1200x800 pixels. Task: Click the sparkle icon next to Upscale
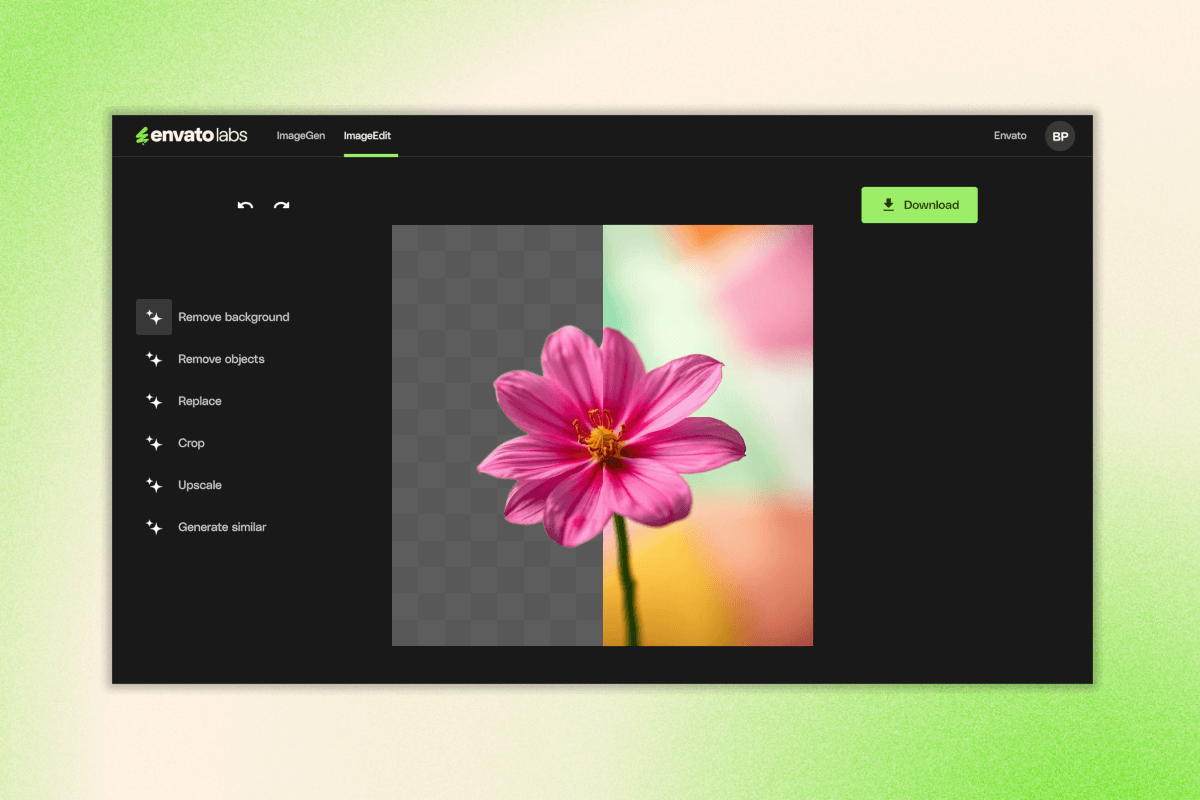tap(154, 485)
